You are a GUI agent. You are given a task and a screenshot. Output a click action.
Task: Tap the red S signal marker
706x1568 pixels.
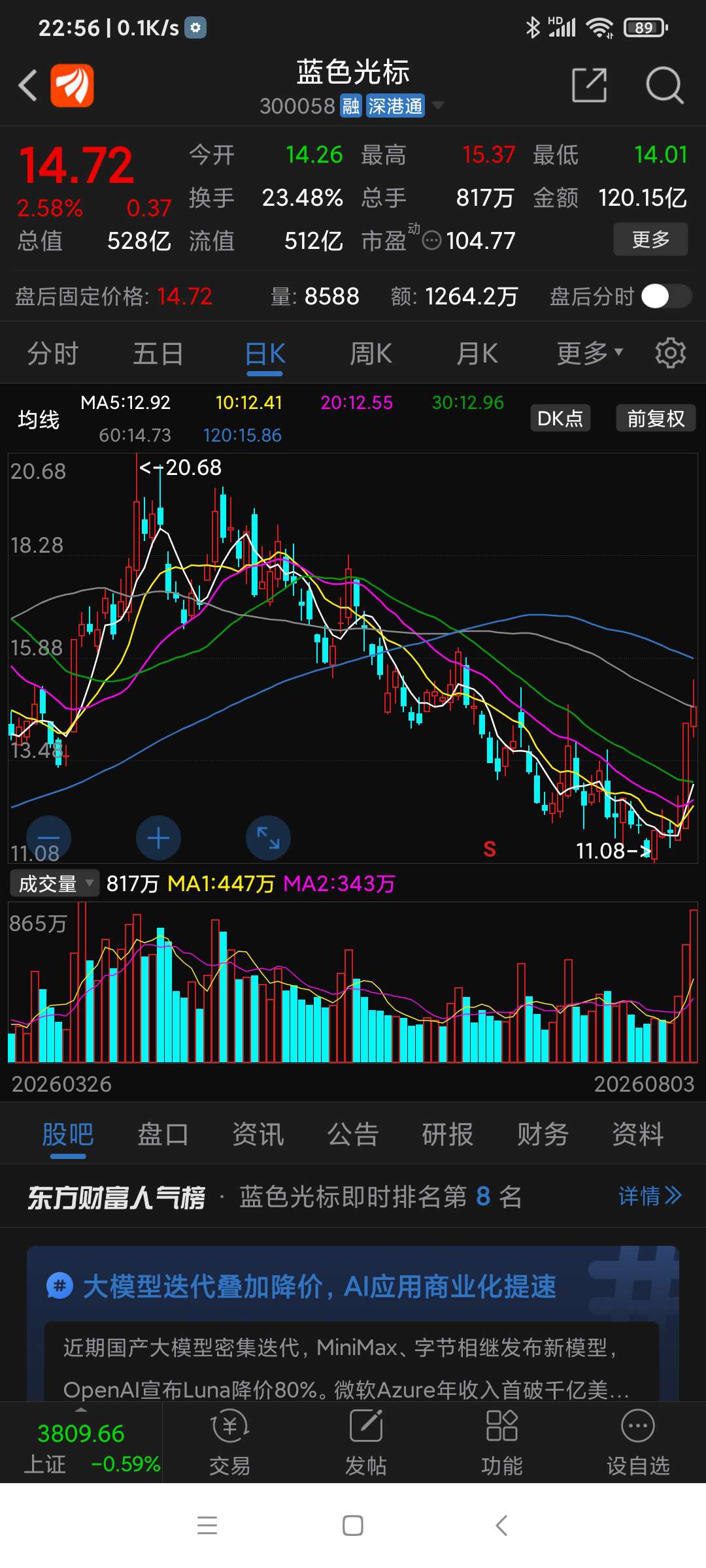tap(490, 849)
